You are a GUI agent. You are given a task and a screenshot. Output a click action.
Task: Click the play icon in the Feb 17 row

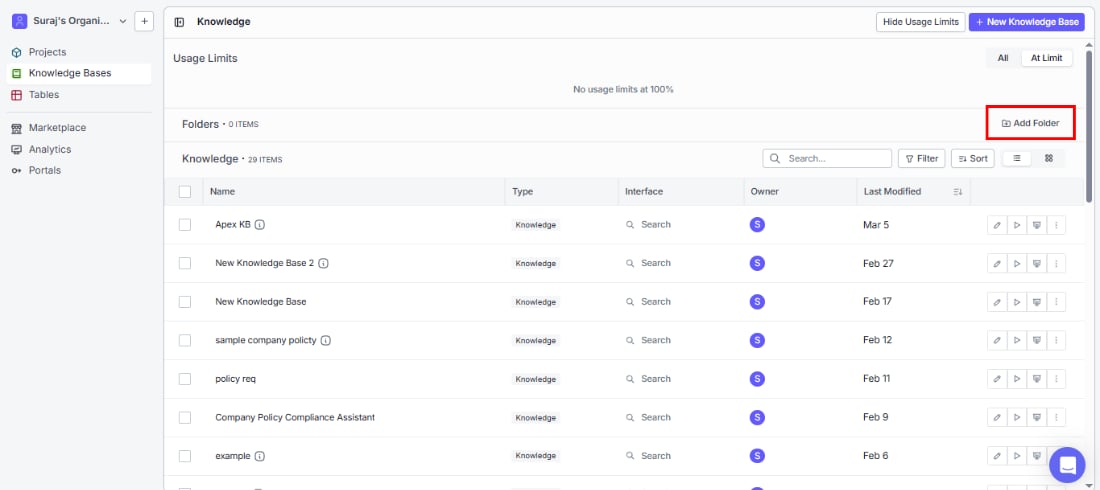click(x=1017, y=302)
